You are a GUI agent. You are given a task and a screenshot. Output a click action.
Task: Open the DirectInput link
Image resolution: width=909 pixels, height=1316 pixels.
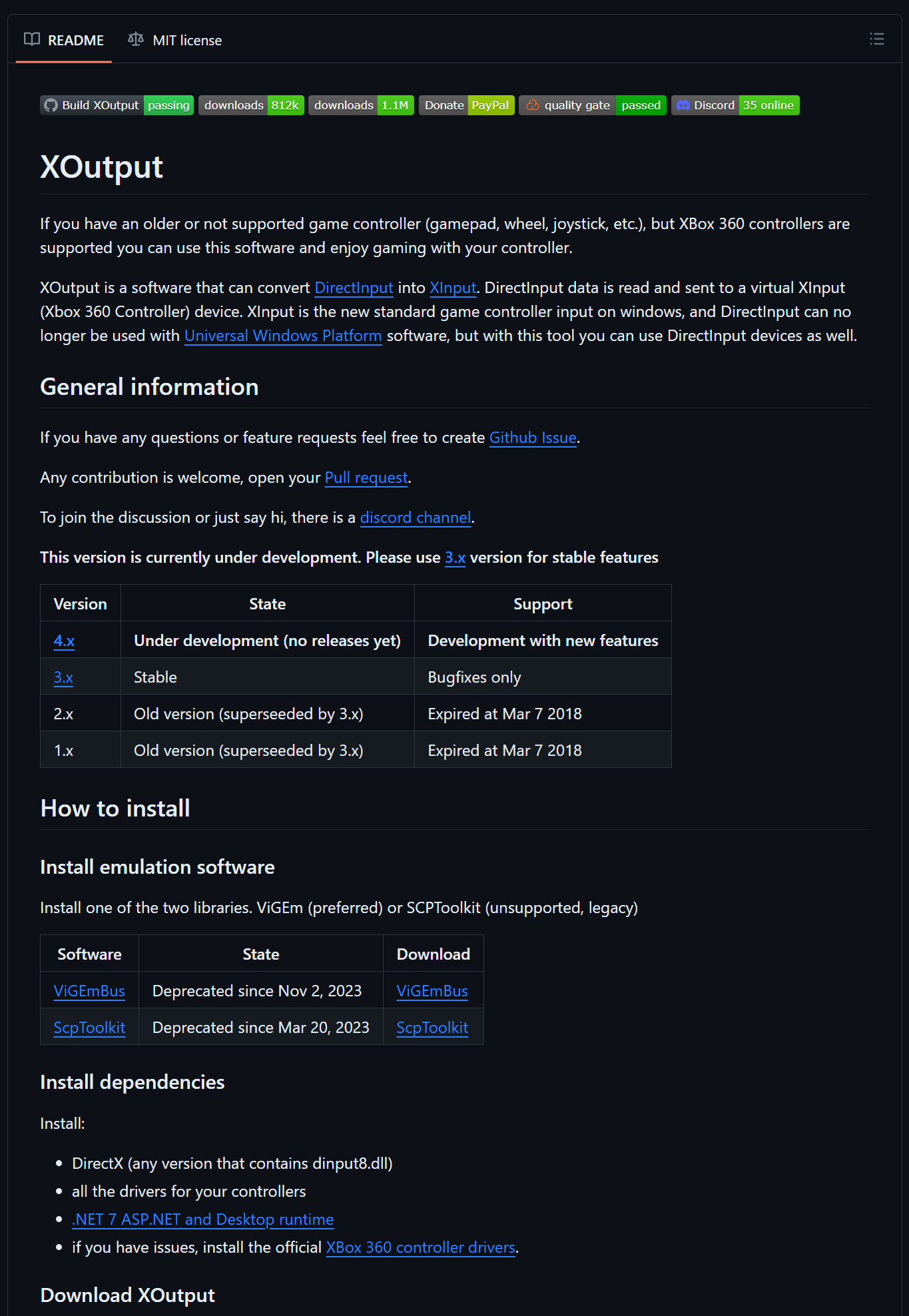(354, 288)
